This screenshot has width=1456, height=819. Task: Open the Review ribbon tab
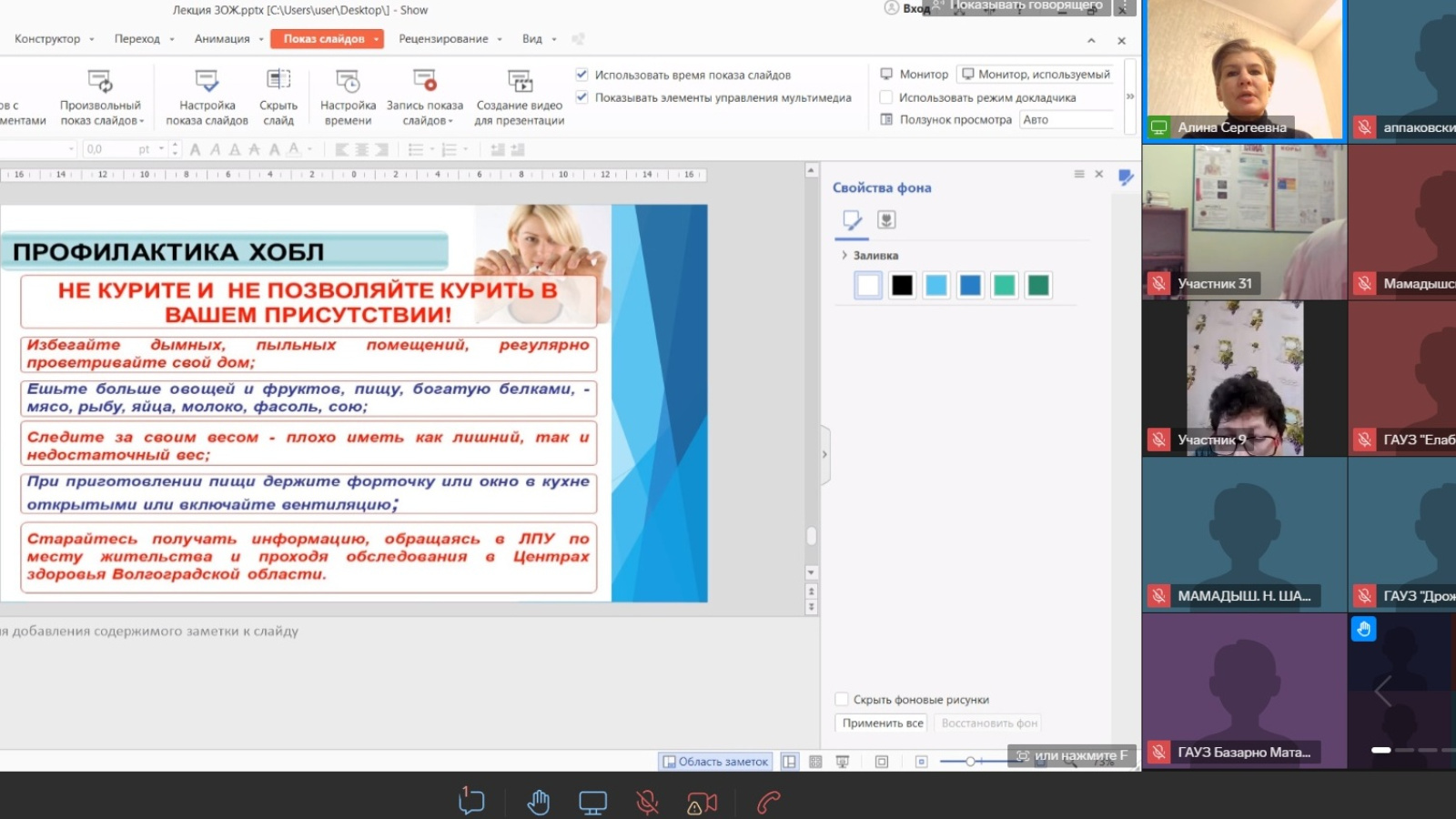click(443, 39)
